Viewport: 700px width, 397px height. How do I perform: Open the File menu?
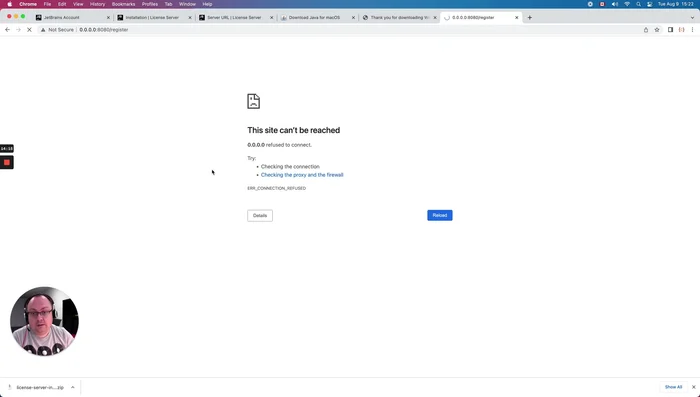coord(47,4)
